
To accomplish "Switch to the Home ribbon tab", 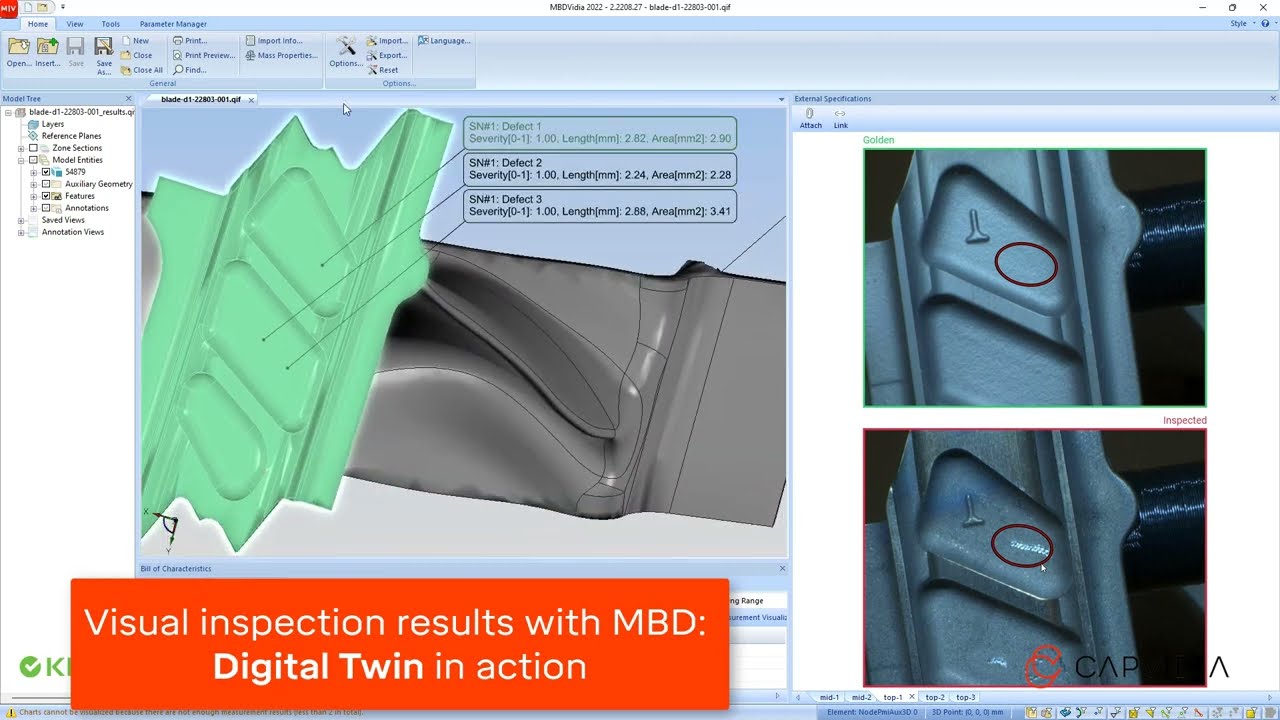I will coord(38,24).
